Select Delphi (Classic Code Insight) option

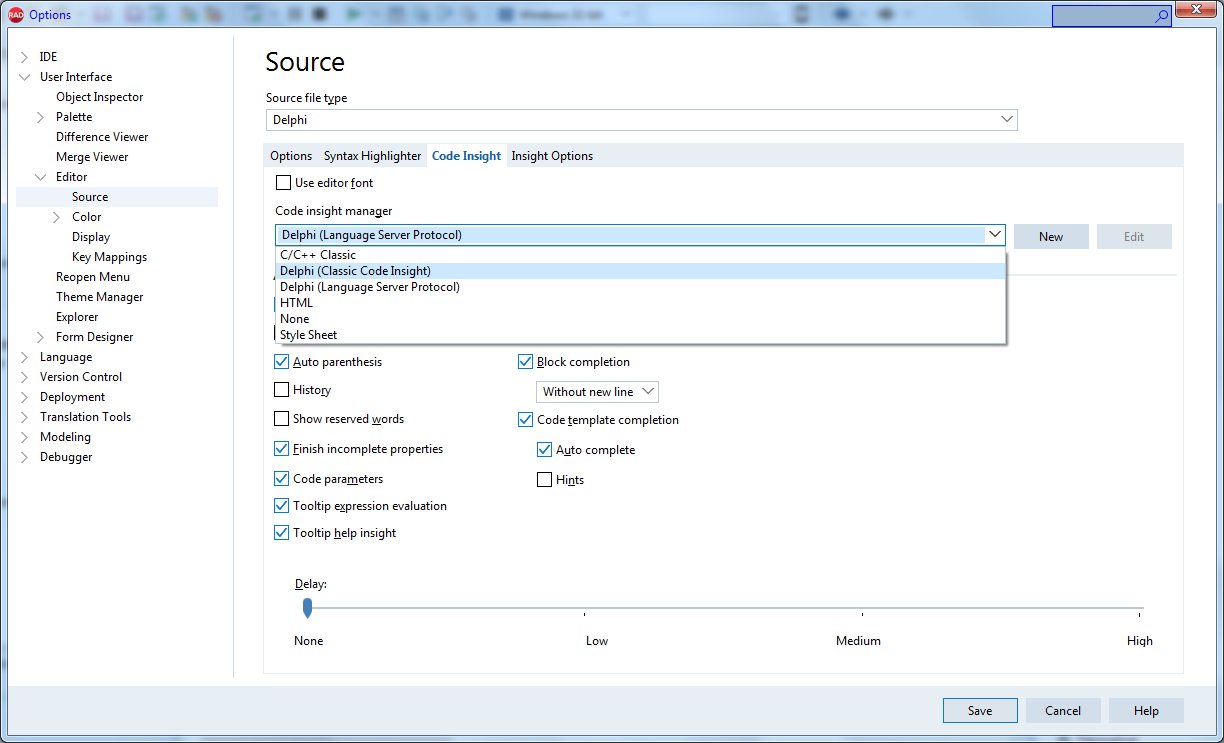coord(640,271)
